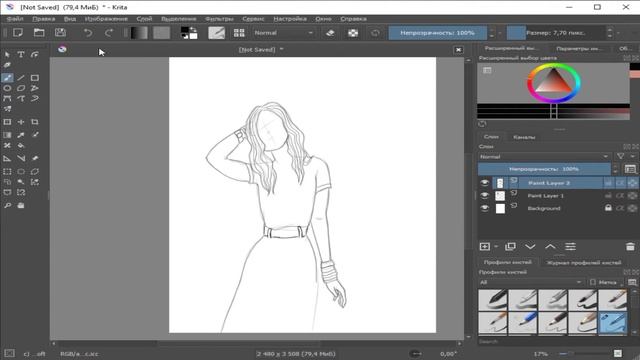Select the Gradient tool in toolbox
Image resolution: width=640 pixels, height=360 pixels.
(x=7, y=135)
